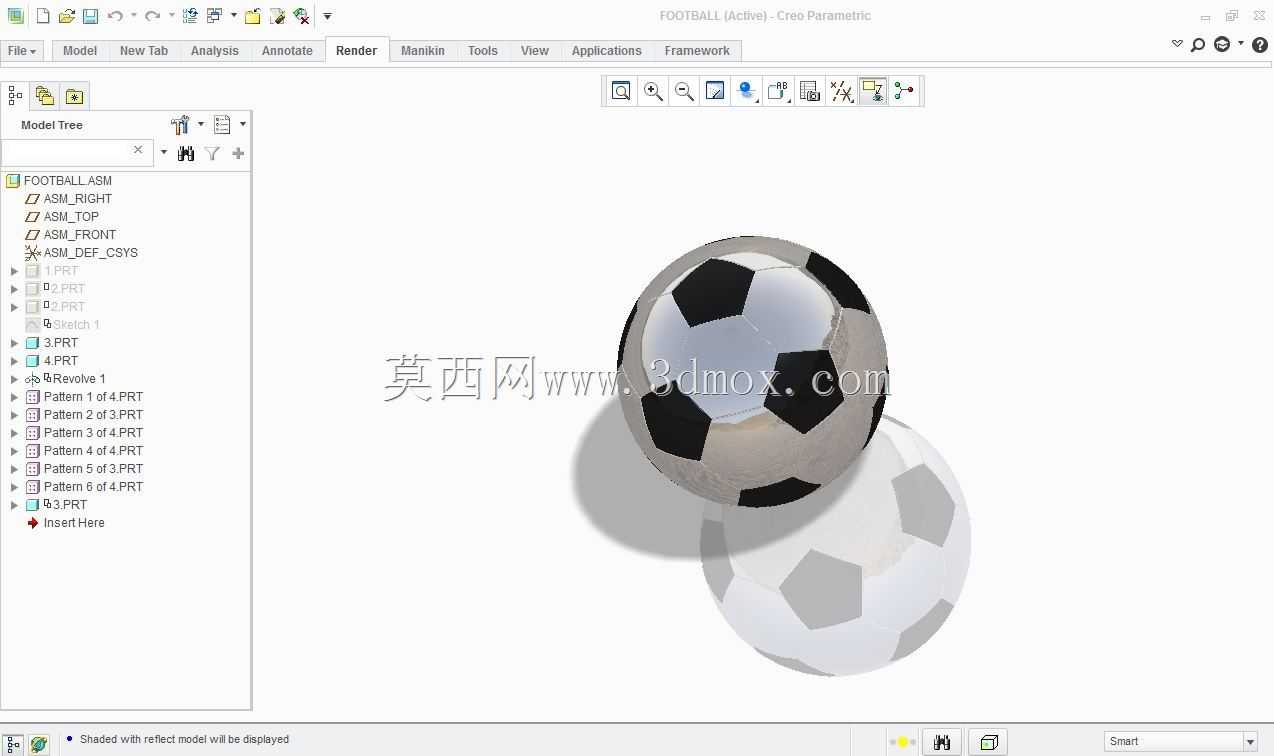Image resolution: width=1274 pixels, height=756 pixels.
Task: Open datum display filters icon
Action: pos(842,91)
